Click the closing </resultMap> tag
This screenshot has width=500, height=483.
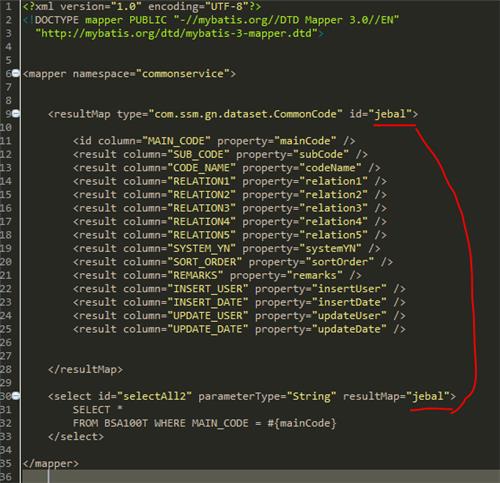coord(85,369)
